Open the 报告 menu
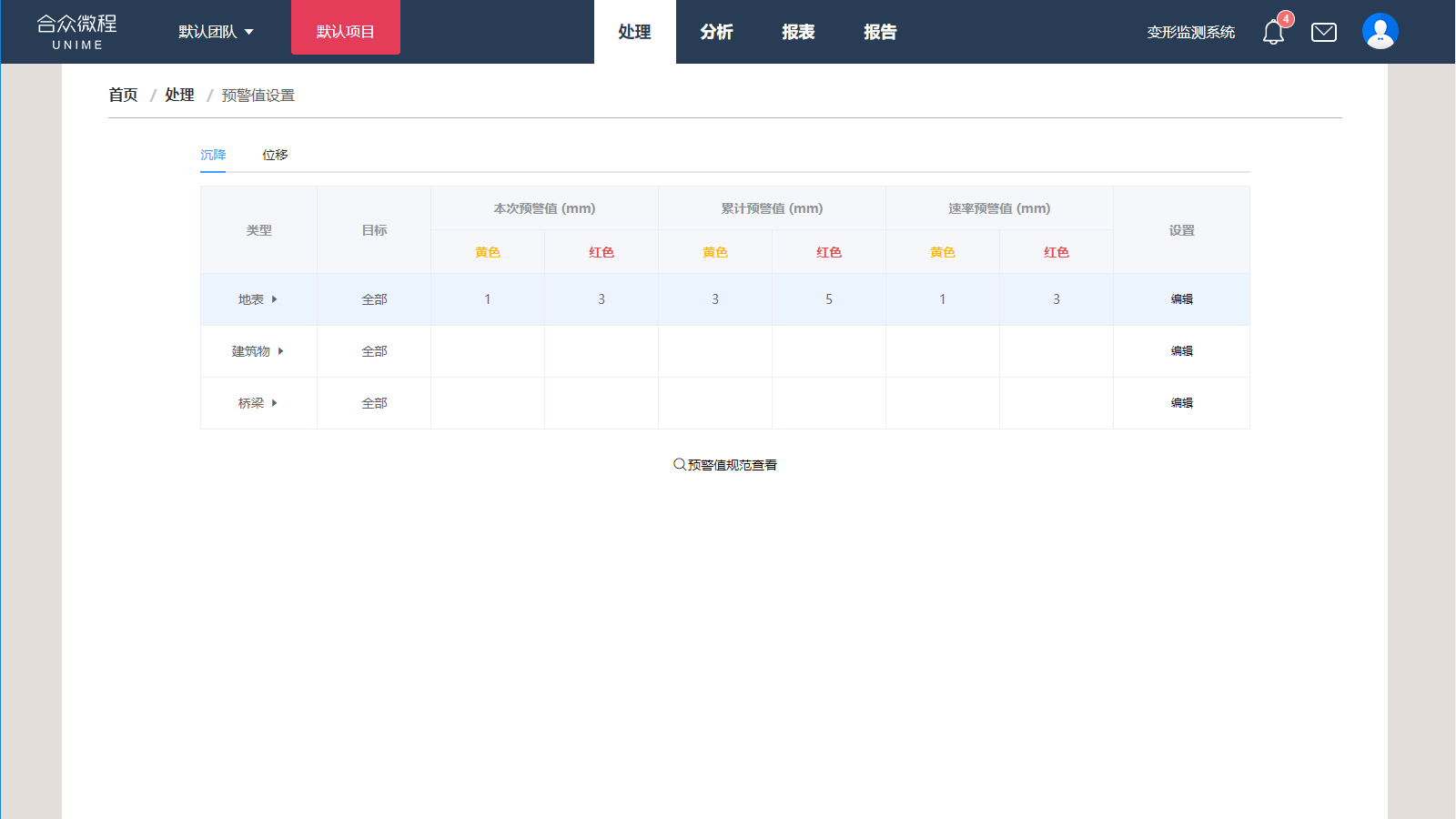The width and height of the screenshot is (1456, 819). 880,32
